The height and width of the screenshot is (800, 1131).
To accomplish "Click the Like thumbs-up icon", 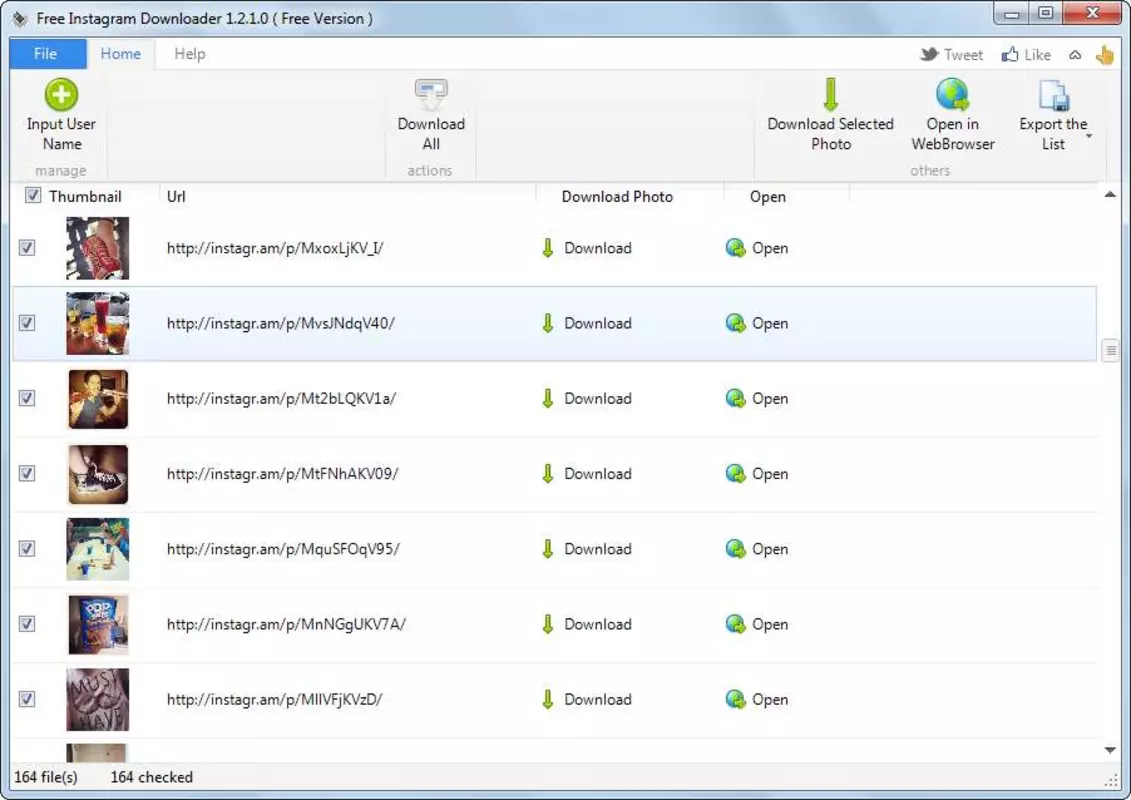I will (x=1010, y=54).
